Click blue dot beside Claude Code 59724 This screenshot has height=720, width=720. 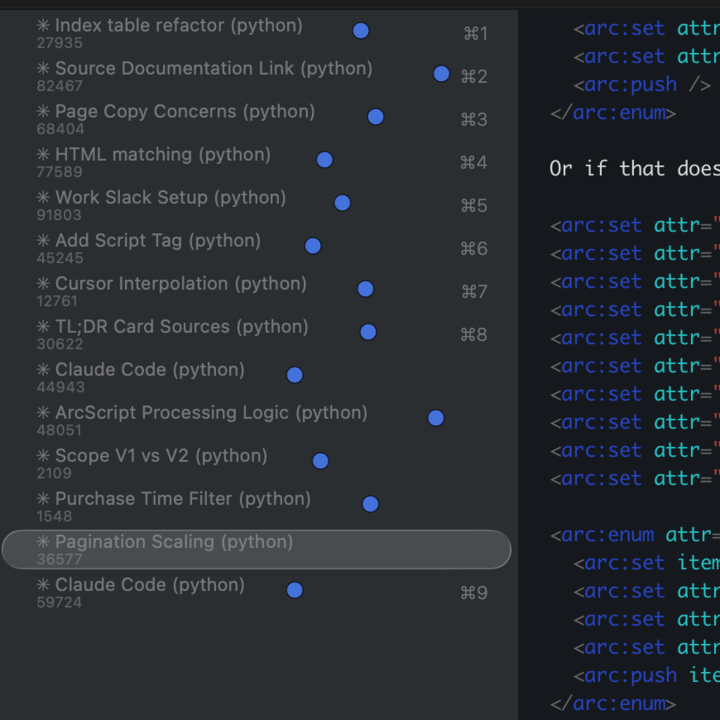tap(295, 590)
